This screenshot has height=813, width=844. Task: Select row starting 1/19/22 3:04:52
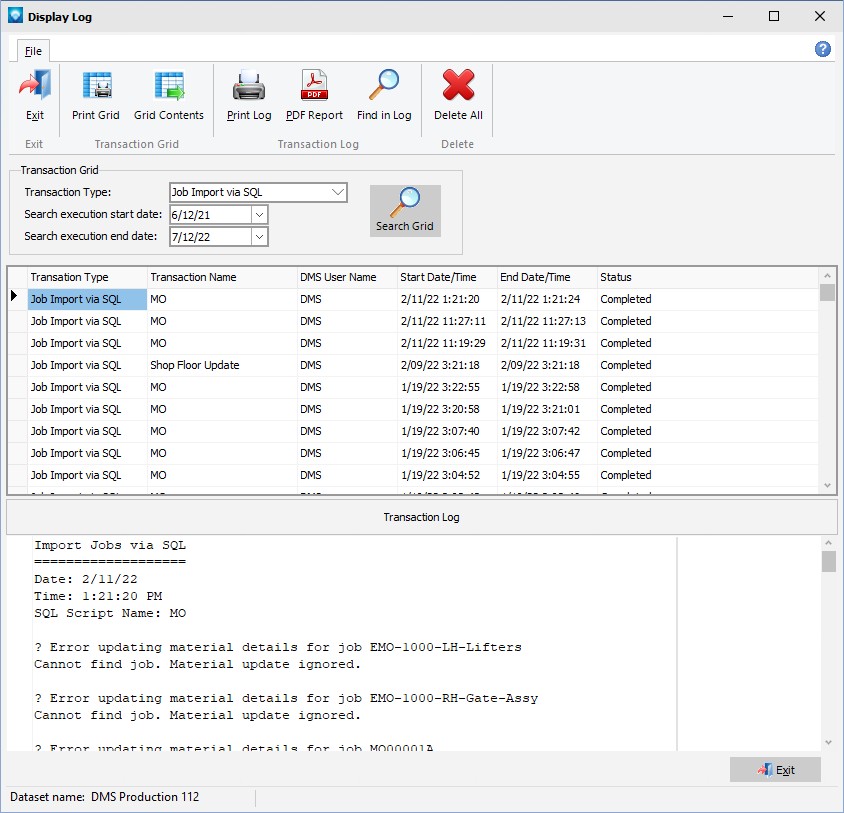pos(413,475)
